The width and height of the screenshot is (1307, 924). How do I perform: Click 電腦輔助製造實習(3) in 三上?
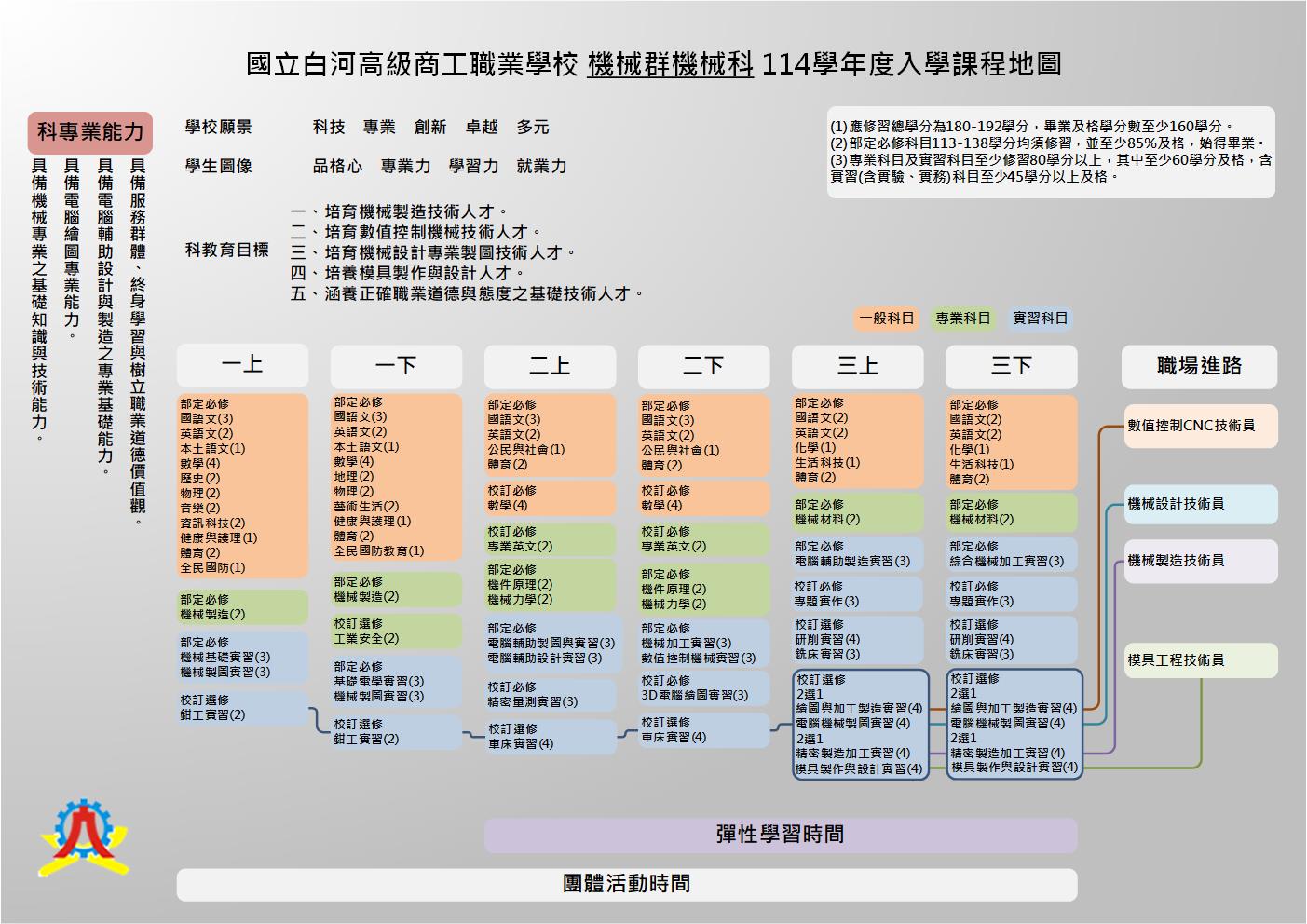(x=852, y=562)
